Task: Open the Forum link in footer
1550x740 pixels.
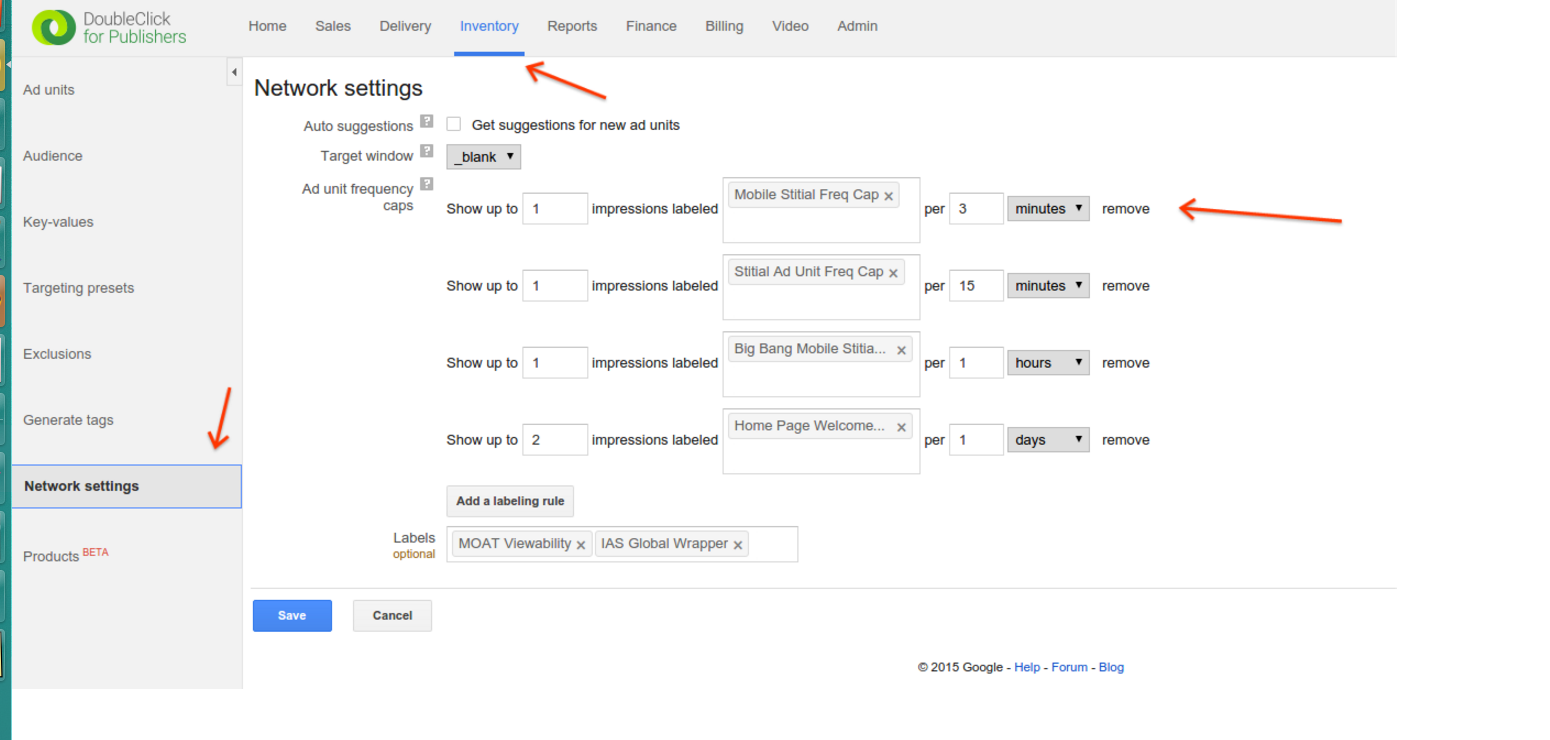Action: (1069, 667)
